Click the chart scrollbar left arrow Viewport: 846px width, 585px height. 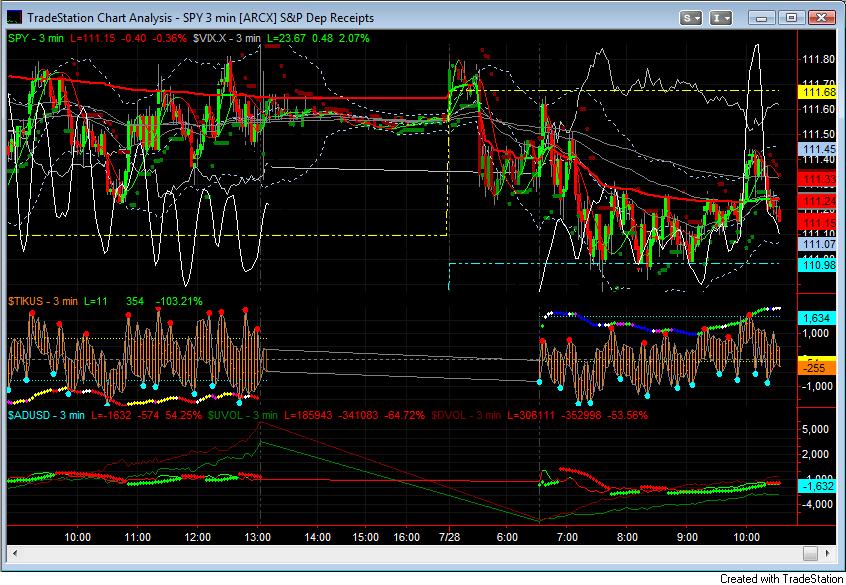pyautogui.click(x=15, y=553)
